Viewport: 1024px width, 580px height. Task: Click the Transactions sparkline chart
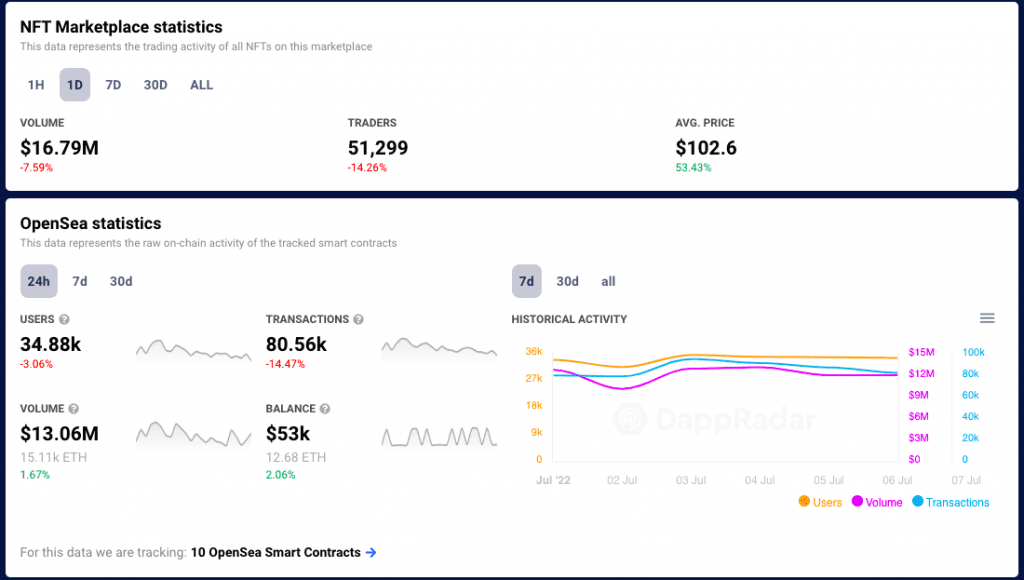(x=439, y=349)
